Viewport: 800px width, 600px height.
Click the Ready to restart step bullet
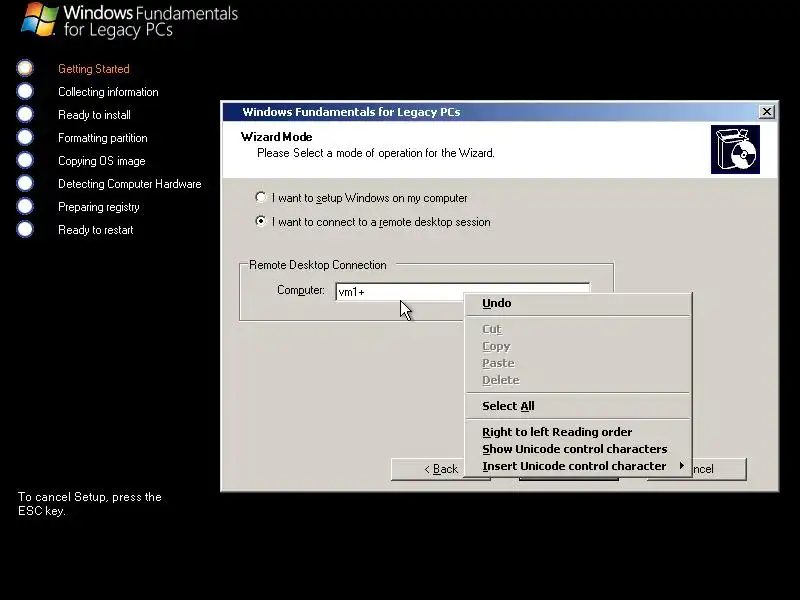25,229
